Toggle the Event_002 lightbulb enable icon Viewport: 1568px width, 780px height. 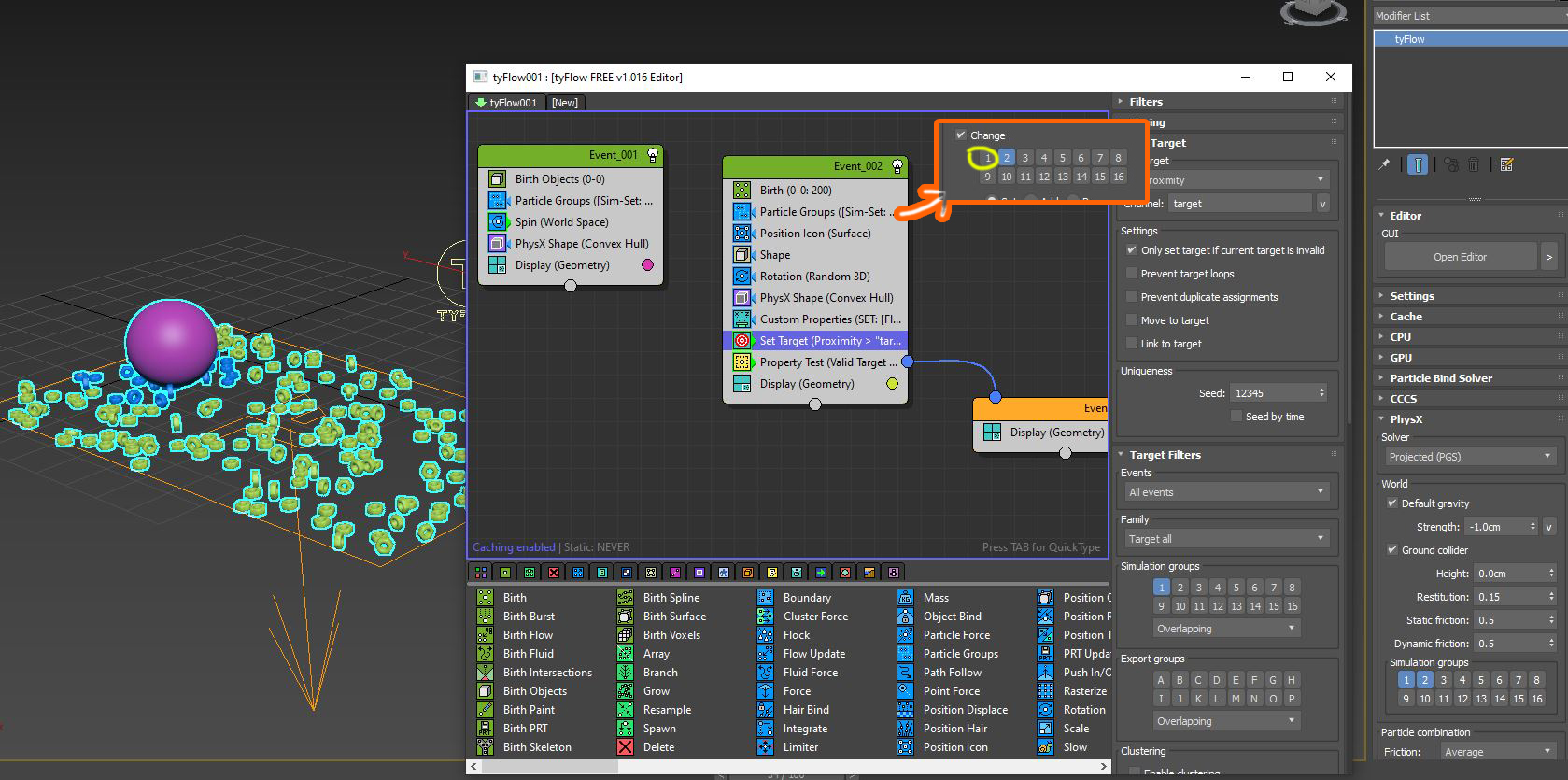click(x=897, y=166)
